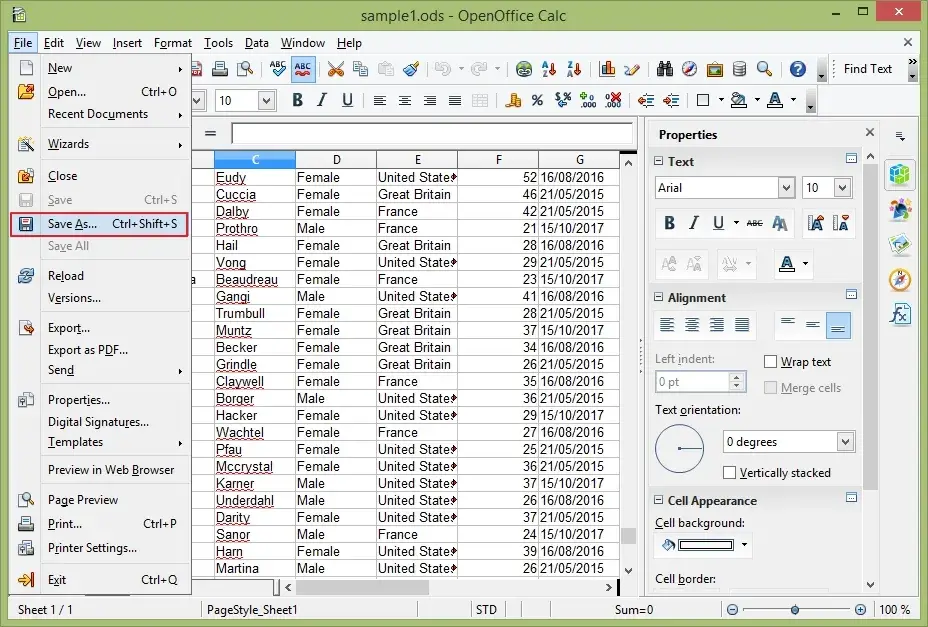
Task: Click the Format Paintbrush icon
Action: click(x=411, y=69)
